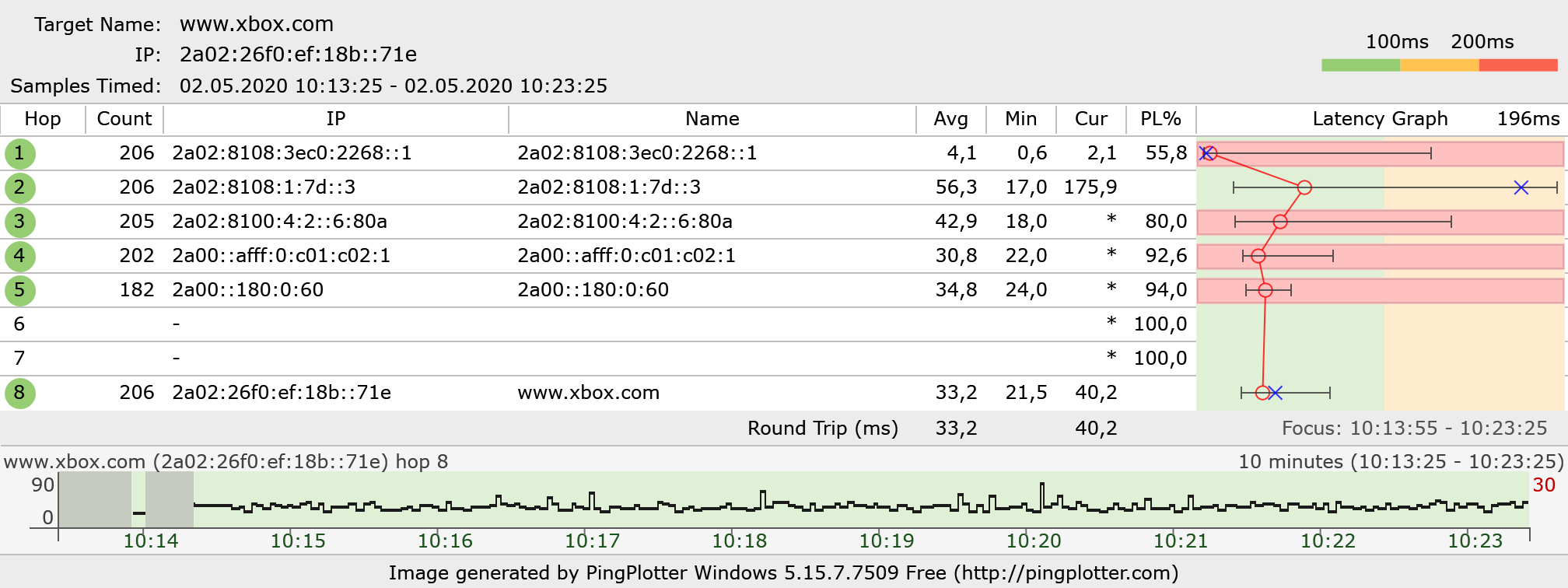This screenshot has height=588, width=1568.
Task: Click IP cell 2a02:8108:1:7d::3
Action: click(x=264, y=187)
